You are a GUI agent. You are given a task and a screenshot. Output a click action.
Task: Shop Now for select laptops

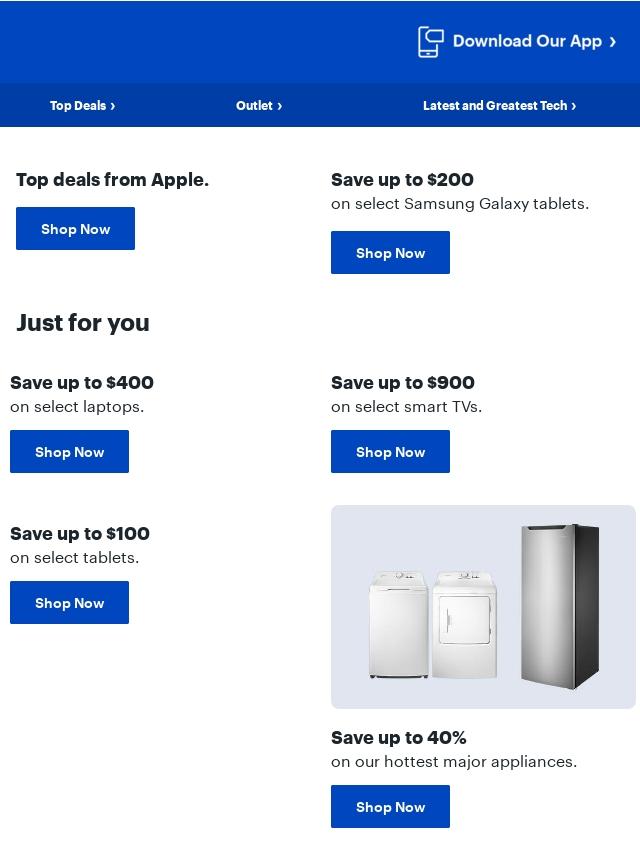[x=69, y=452]
